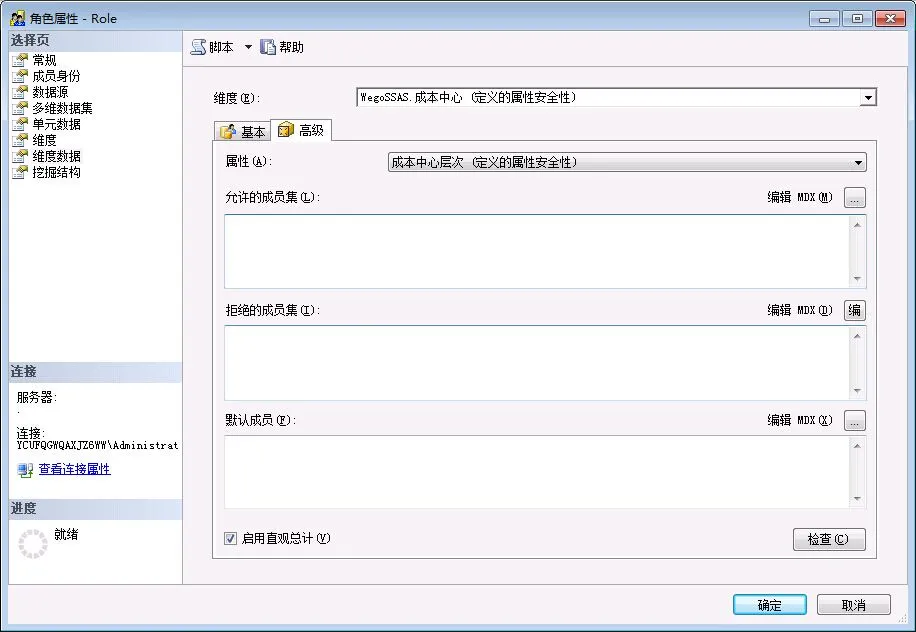Click the icon beside 多维数据集

point(20,108)
